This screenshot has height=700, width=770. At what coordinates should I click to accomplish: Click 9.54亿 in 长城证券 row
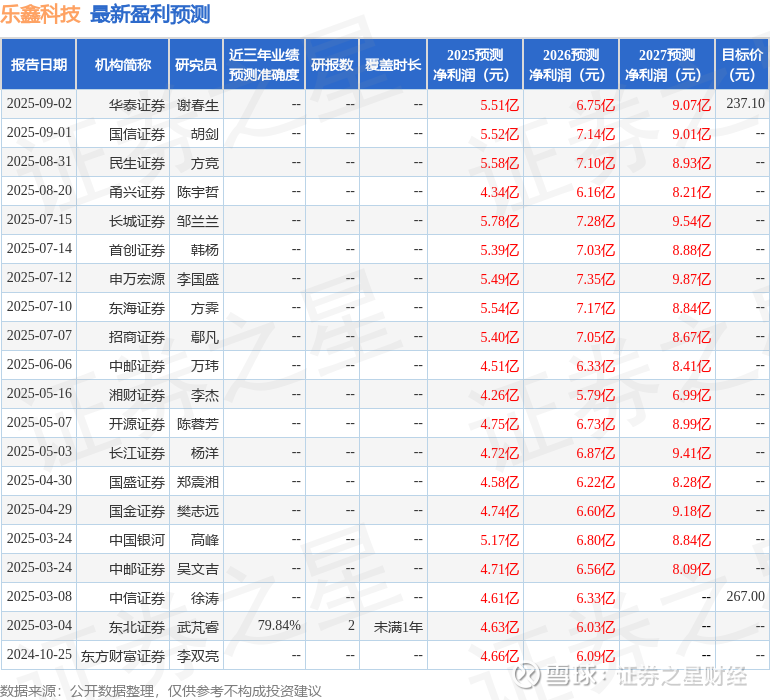691,221
